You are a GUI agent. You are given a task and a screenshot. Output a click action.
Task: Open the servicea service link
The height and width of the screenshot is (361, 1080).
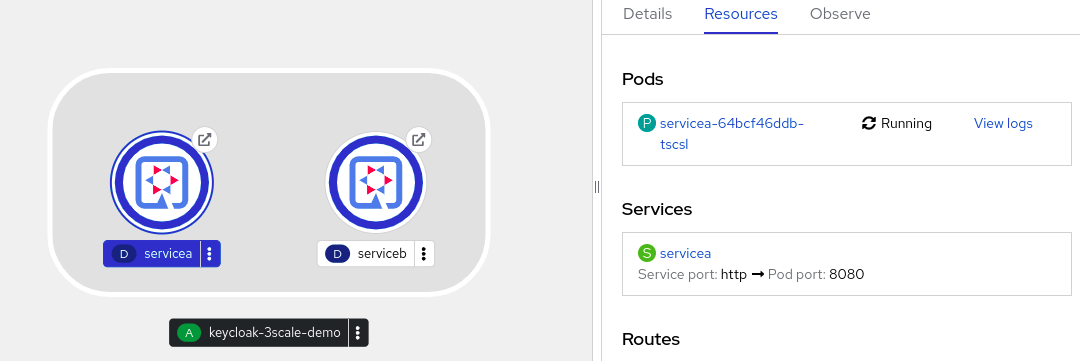tap(685, 253)
